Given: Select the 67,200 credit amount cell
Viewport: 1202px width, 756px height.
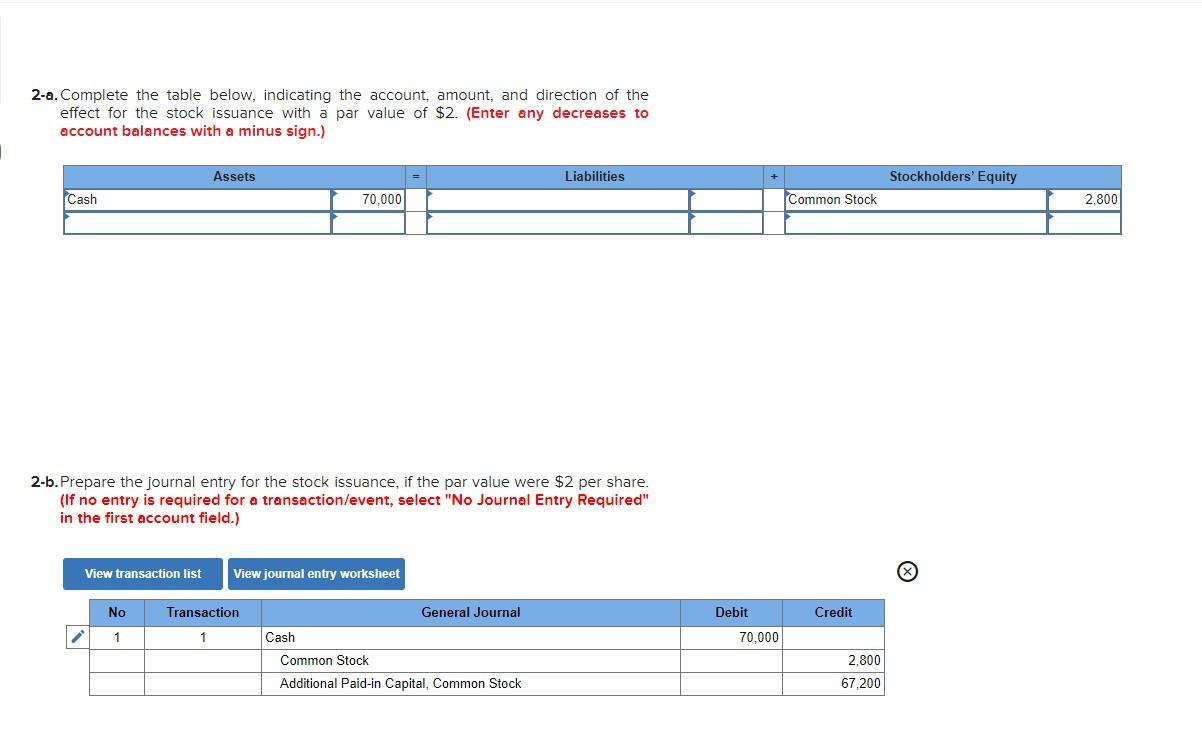Looking at the screenshot, I should coord(860,683).
